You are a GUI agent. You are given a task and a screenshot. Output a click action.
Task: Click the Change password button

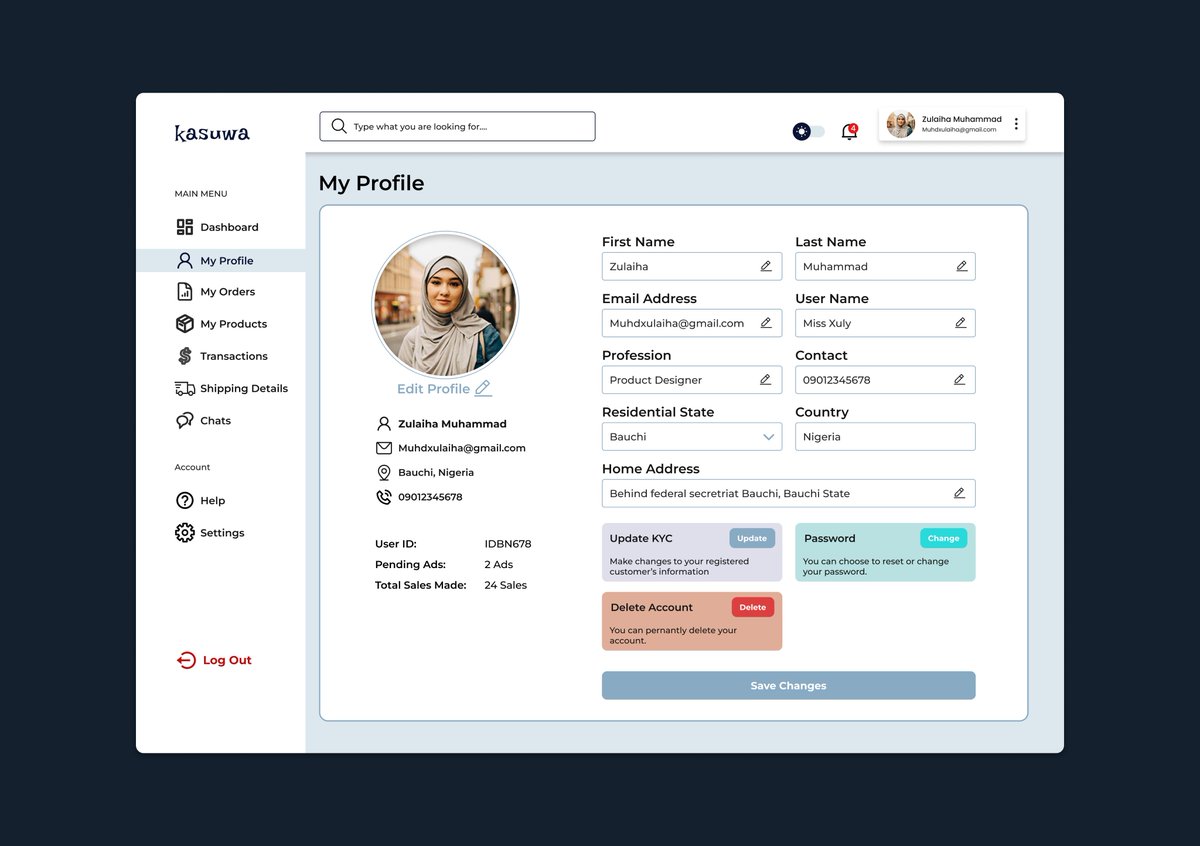pos(943,538)
